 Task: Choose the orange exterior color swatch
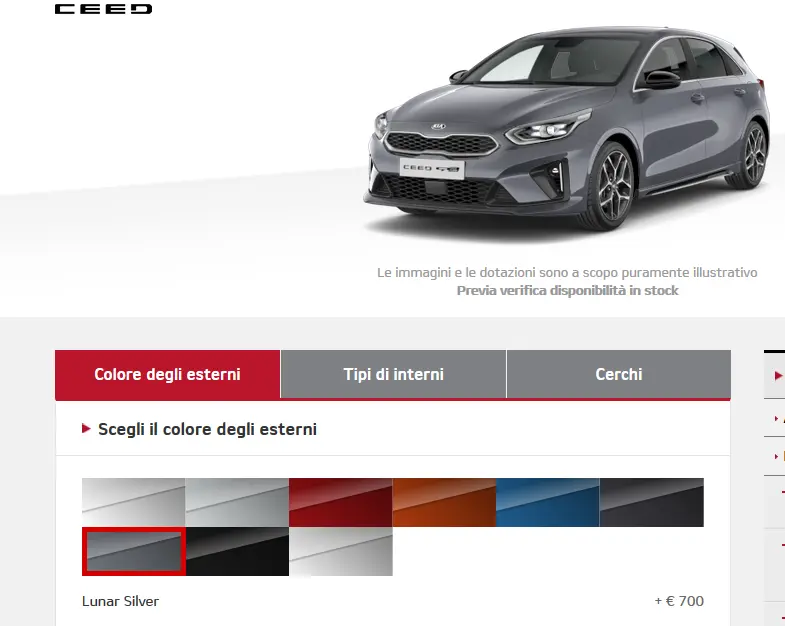point(445,502)
